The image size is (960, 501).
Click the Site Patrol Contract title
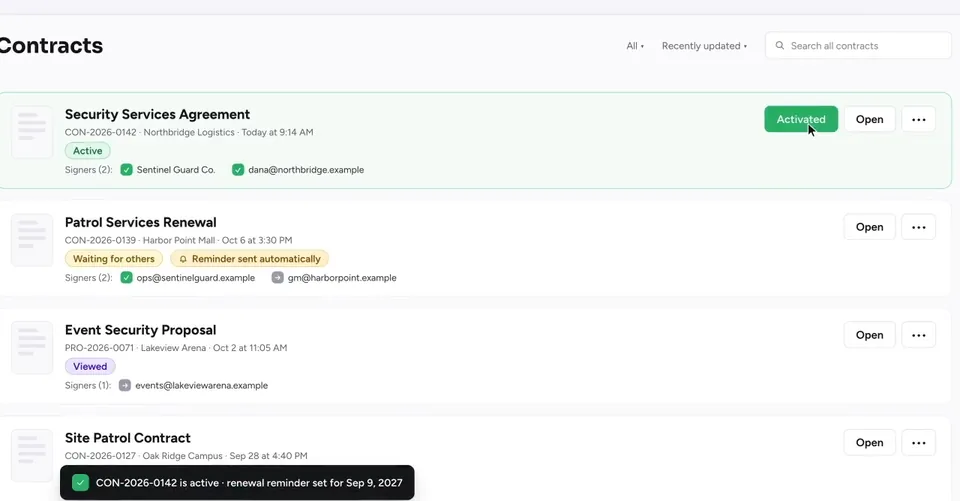(128, 438)
